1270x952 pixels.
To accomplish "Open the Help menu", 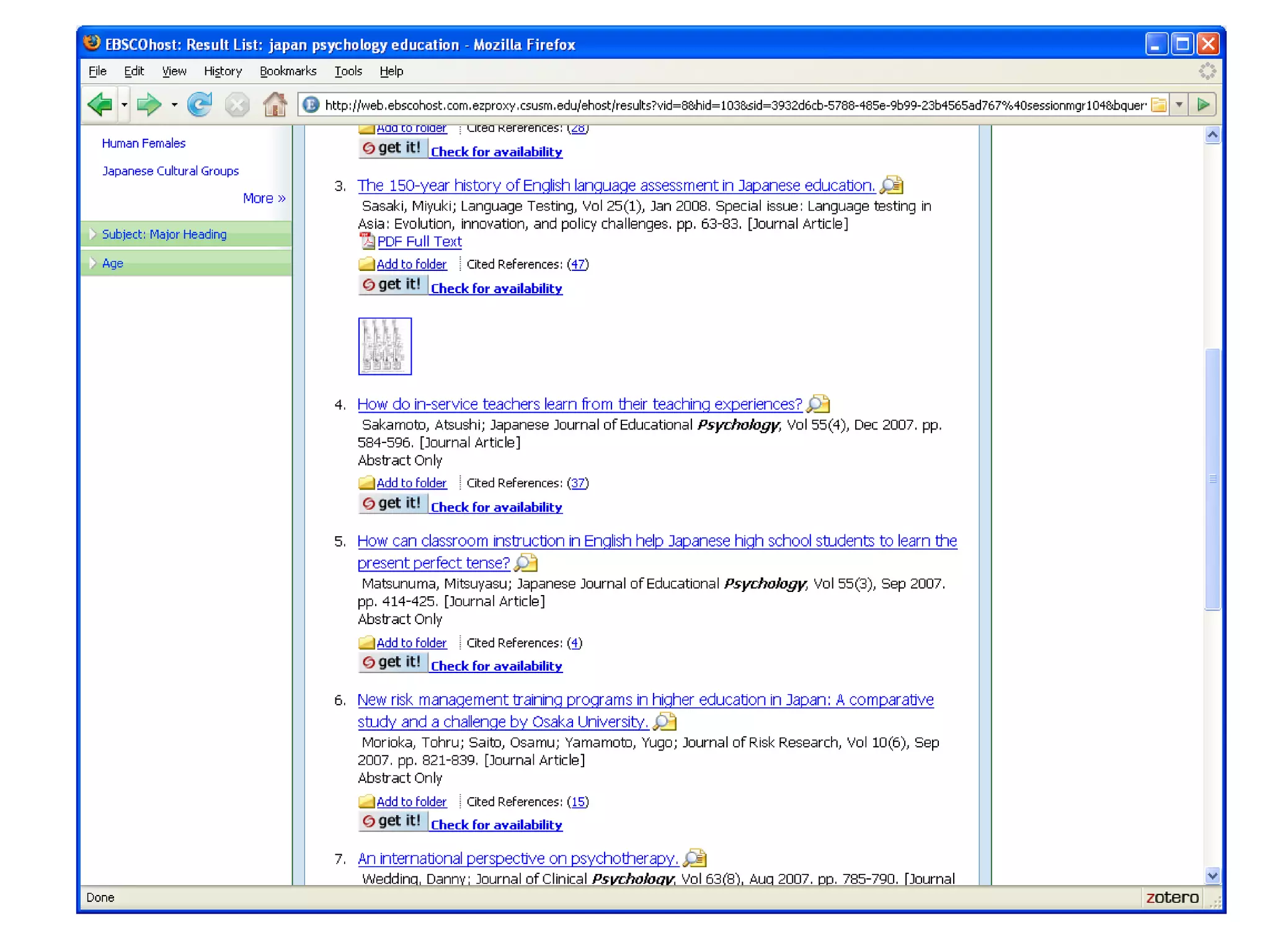I will pyautogui.click(x=391, y=71).
